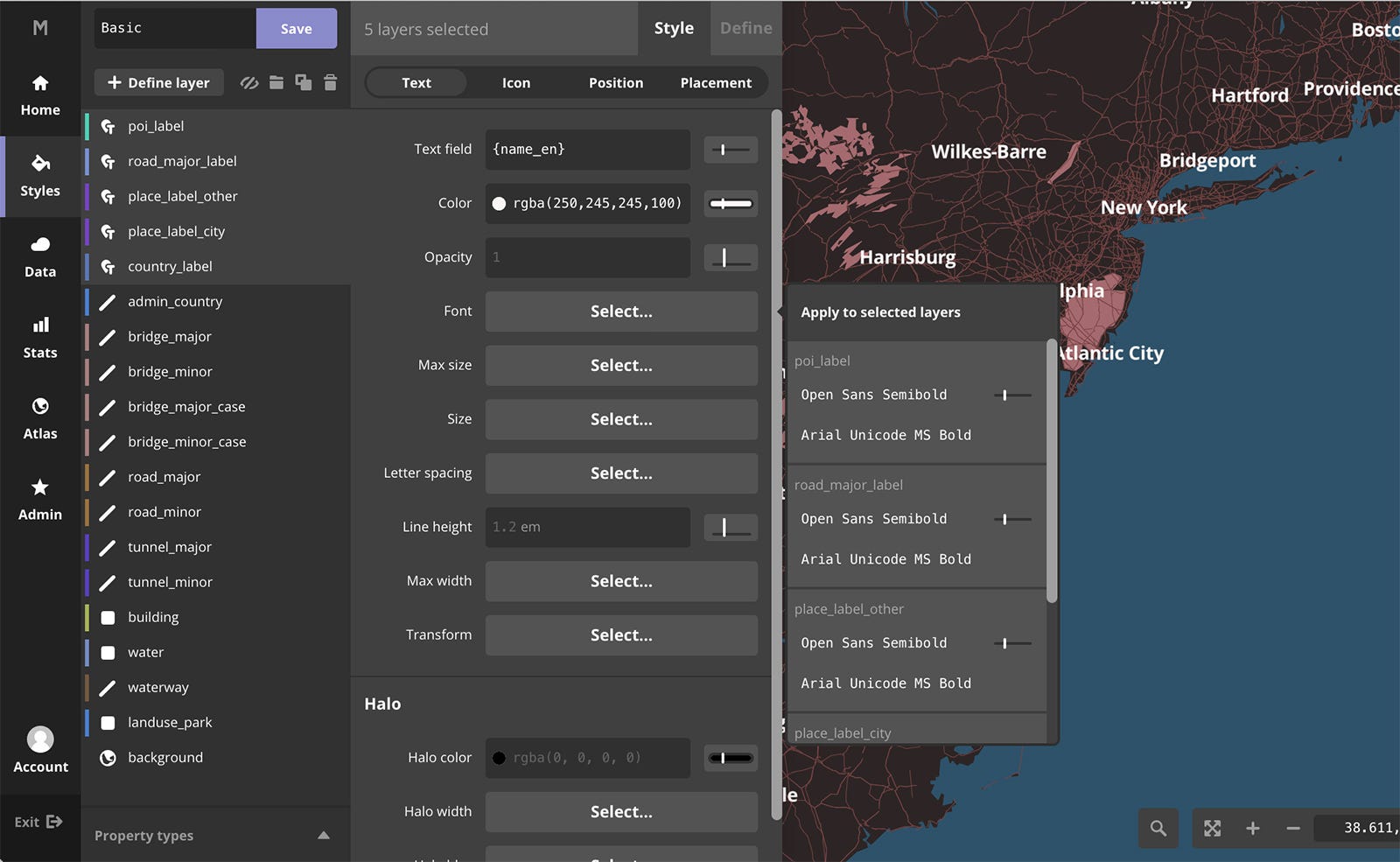The height and width of the screenshot is (862, 1400).
Task: Open the Data panel in the sidebar
Action: coord(39,256)
